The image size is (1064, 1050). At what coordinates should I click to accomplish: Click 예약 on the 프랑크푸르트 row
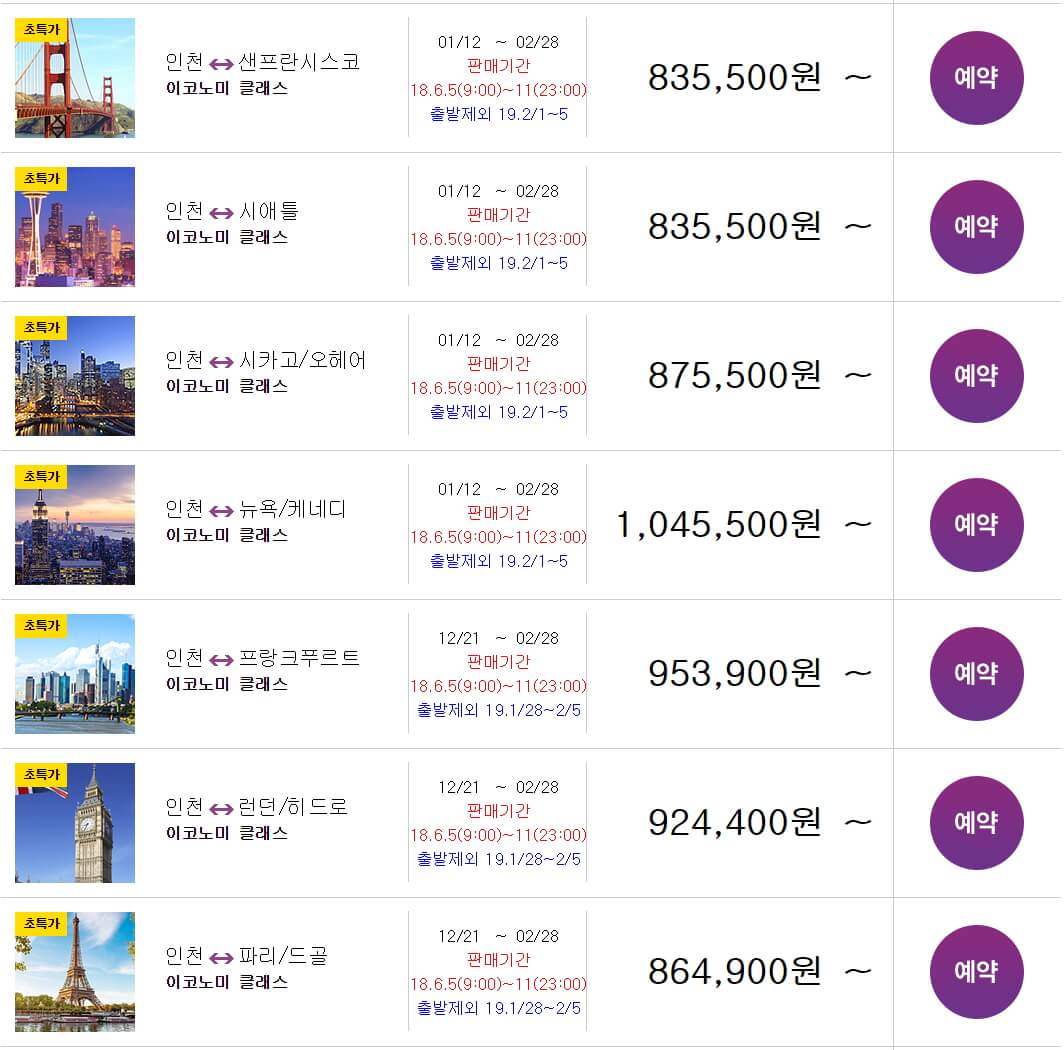pyautogui.click(x=976, y=674)
